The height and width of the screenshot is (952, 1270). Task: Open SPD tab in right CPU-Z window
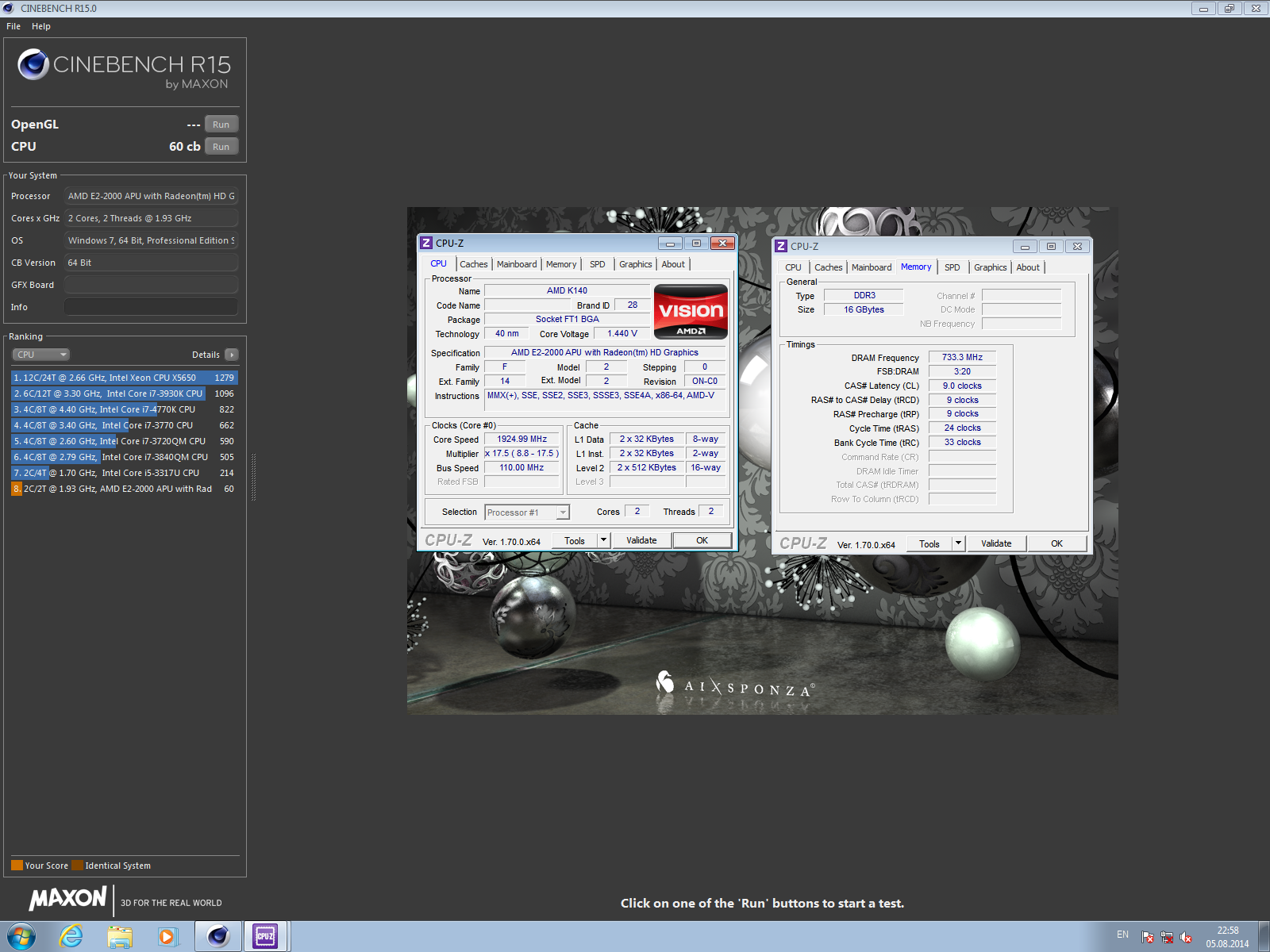point(952,267)
